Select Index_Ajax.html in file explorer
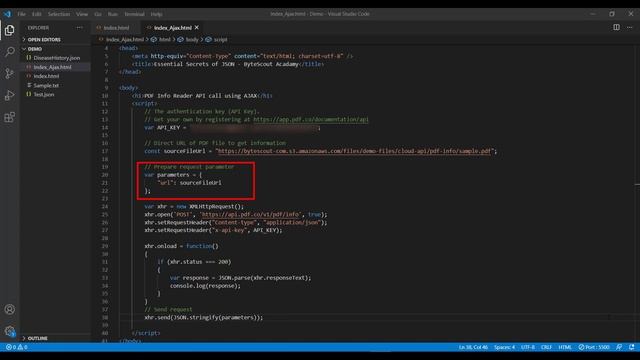The image size is (640, 360). pyautogui.click(x=52, y=67)
